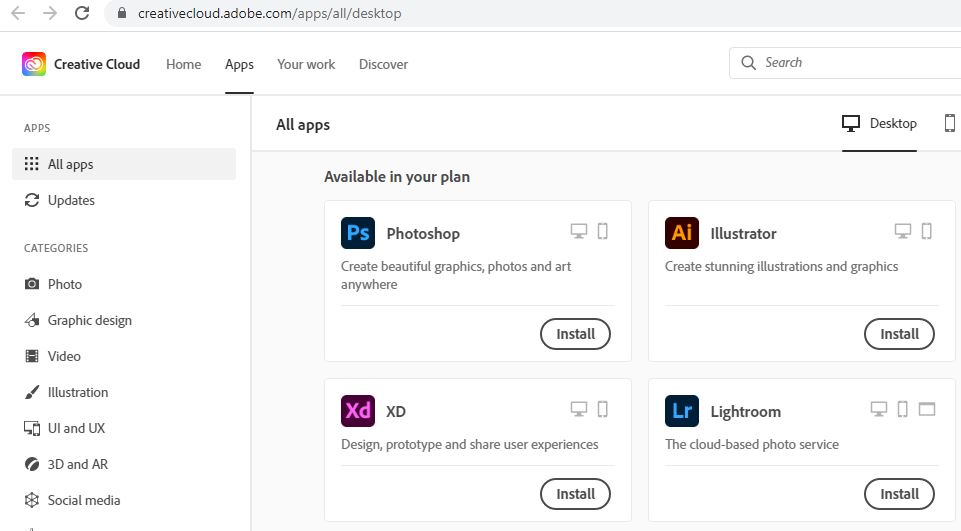
Task: Open the Home navigation tab
Action: (x=183, y=64)
